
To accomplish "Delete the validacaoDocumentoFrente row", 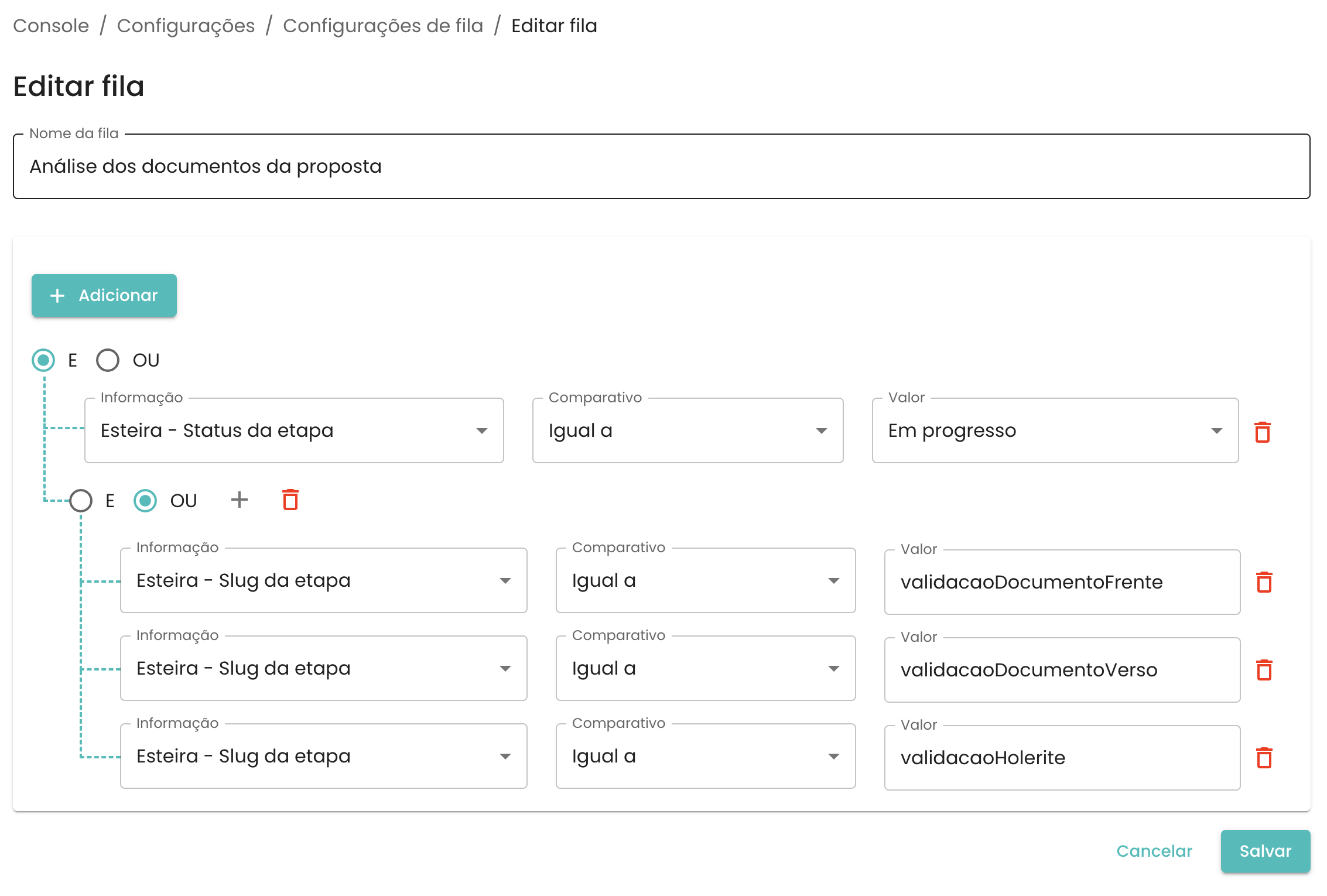I will pos(1264,582).
